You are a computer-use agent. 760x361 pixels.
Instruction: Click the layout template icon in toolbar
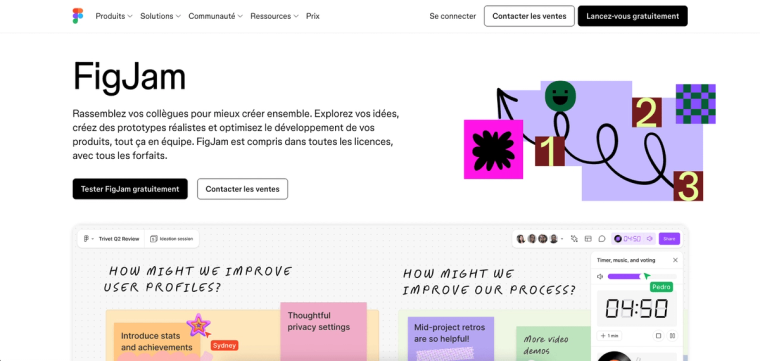click(x=588, y=238)
